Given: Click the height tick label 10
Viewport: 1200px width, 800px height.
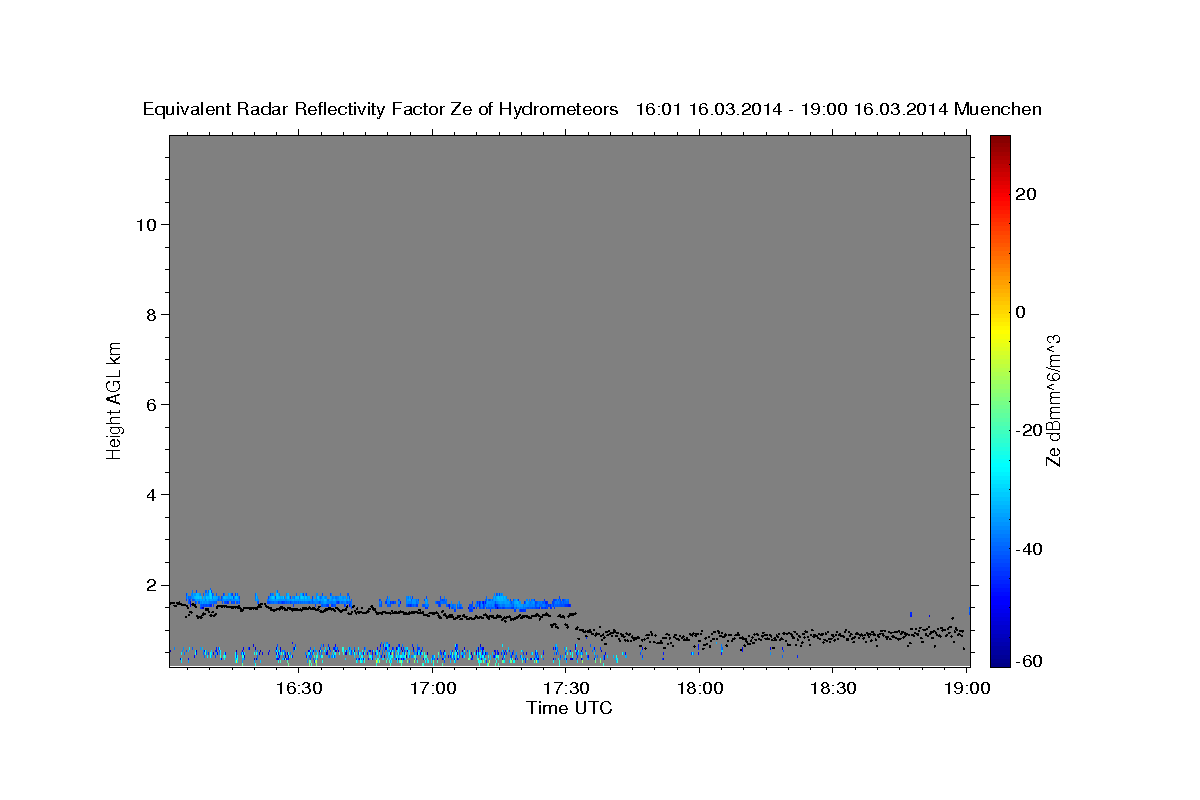Looking at the screenshot, I should click(147, 224).
